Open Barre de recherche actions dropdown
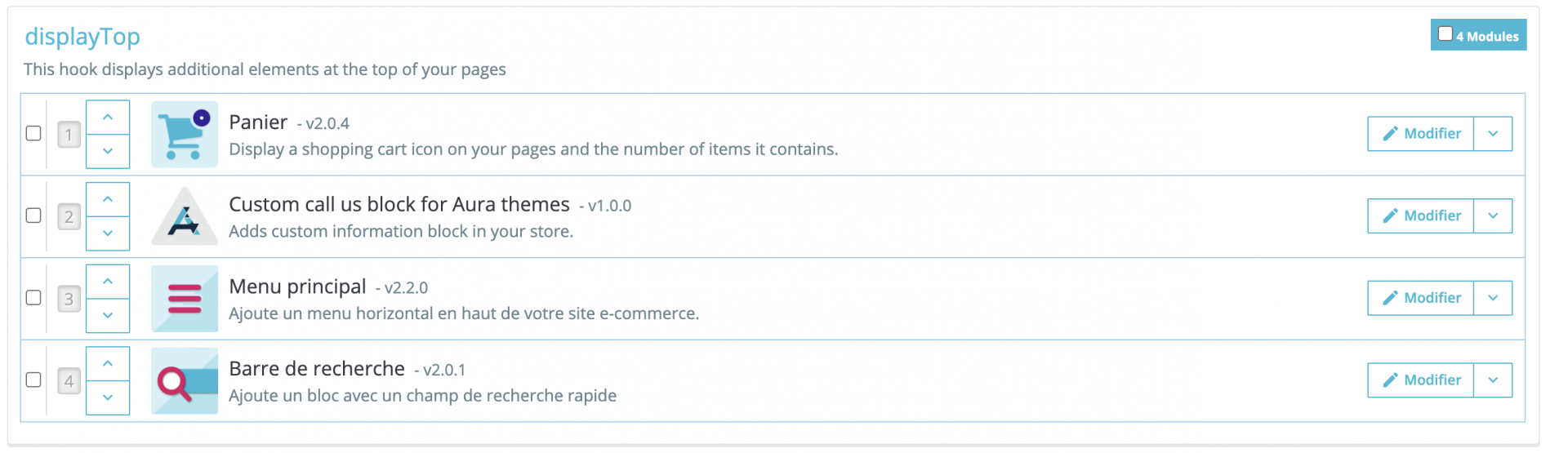1568x453 pixels. [1493, 380]
